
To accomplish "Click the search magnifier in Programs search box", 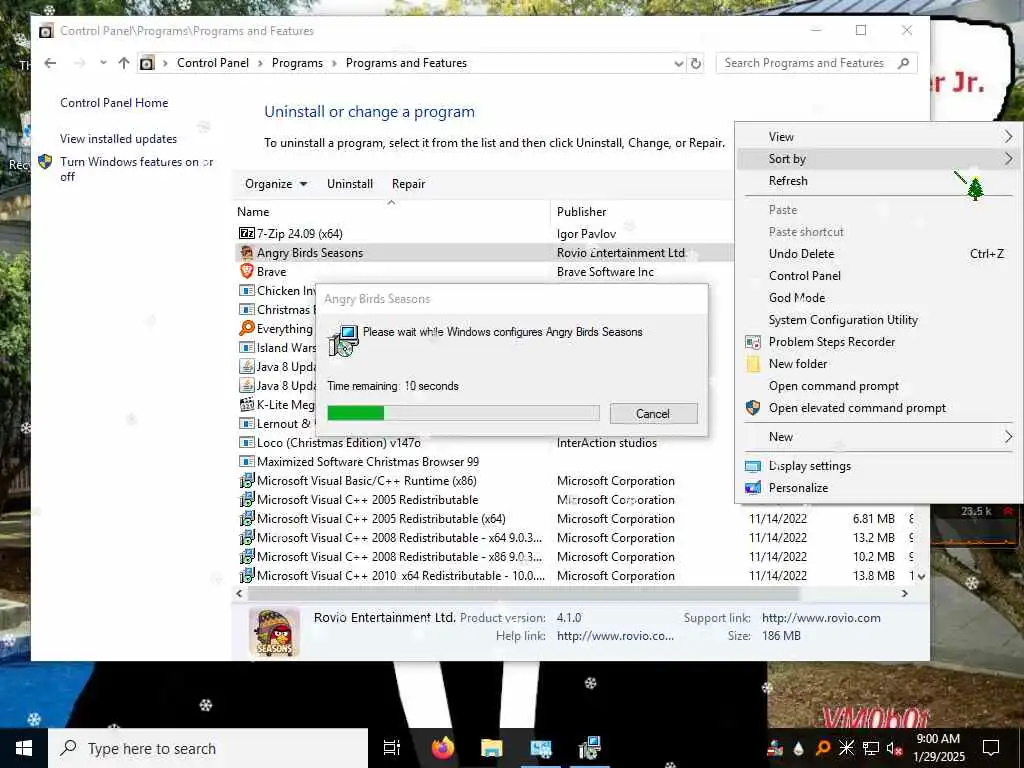I will (x=904, y=63).
